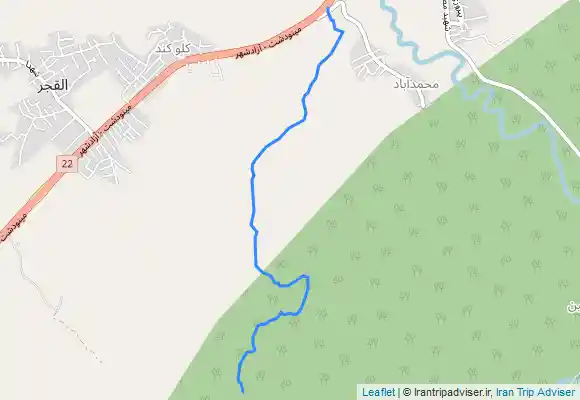The width and height of the screenshot is (580, 400).
Task: Click the blue route's southern end point
Action: [x=243, y=391]
